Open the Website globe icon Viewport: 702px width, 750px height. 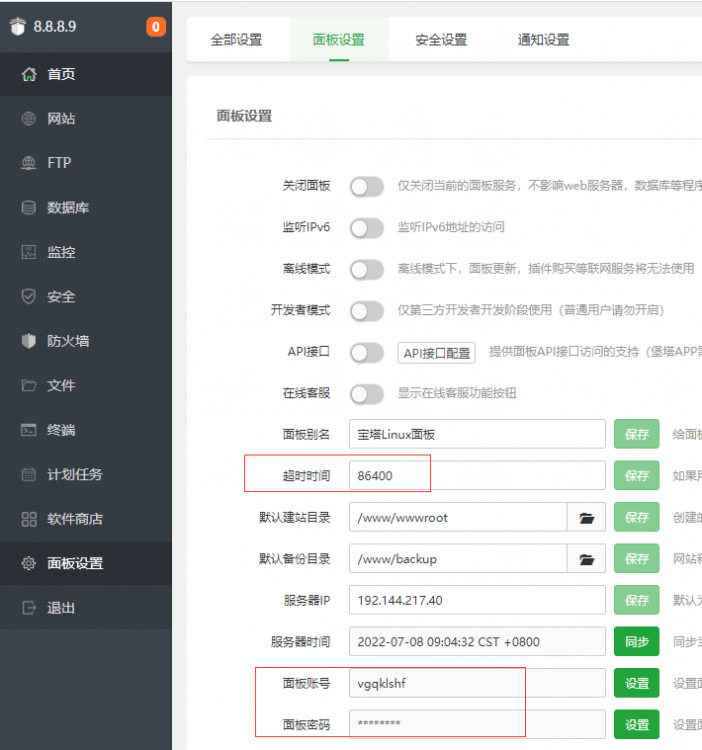click(x=28, y=119)
